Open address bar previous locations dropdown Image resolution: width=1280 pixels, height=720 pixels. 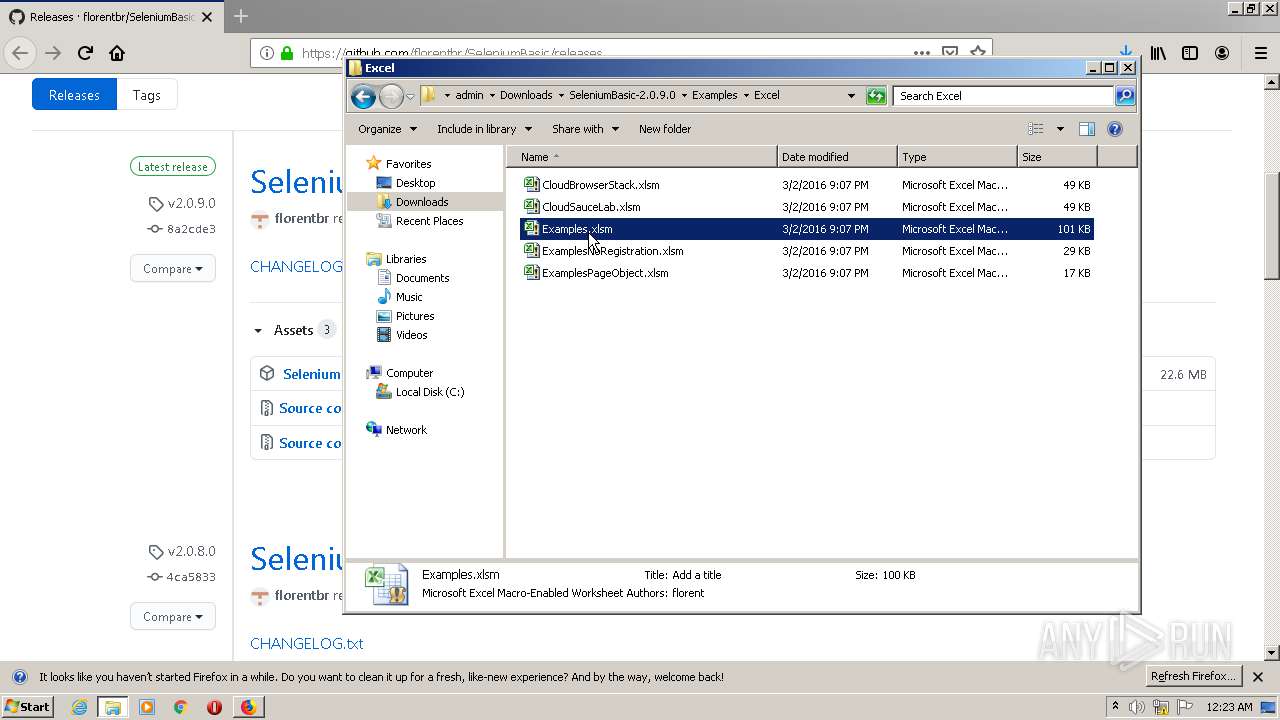851,96
